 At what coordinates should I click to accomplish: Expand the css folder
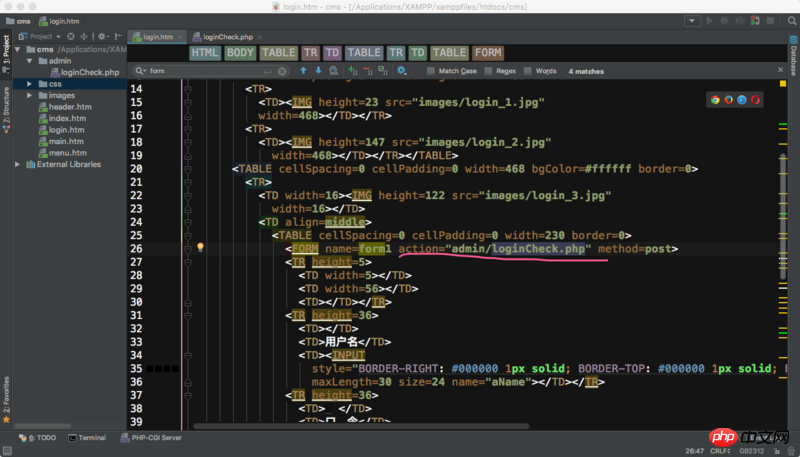[x=30, y=84]
